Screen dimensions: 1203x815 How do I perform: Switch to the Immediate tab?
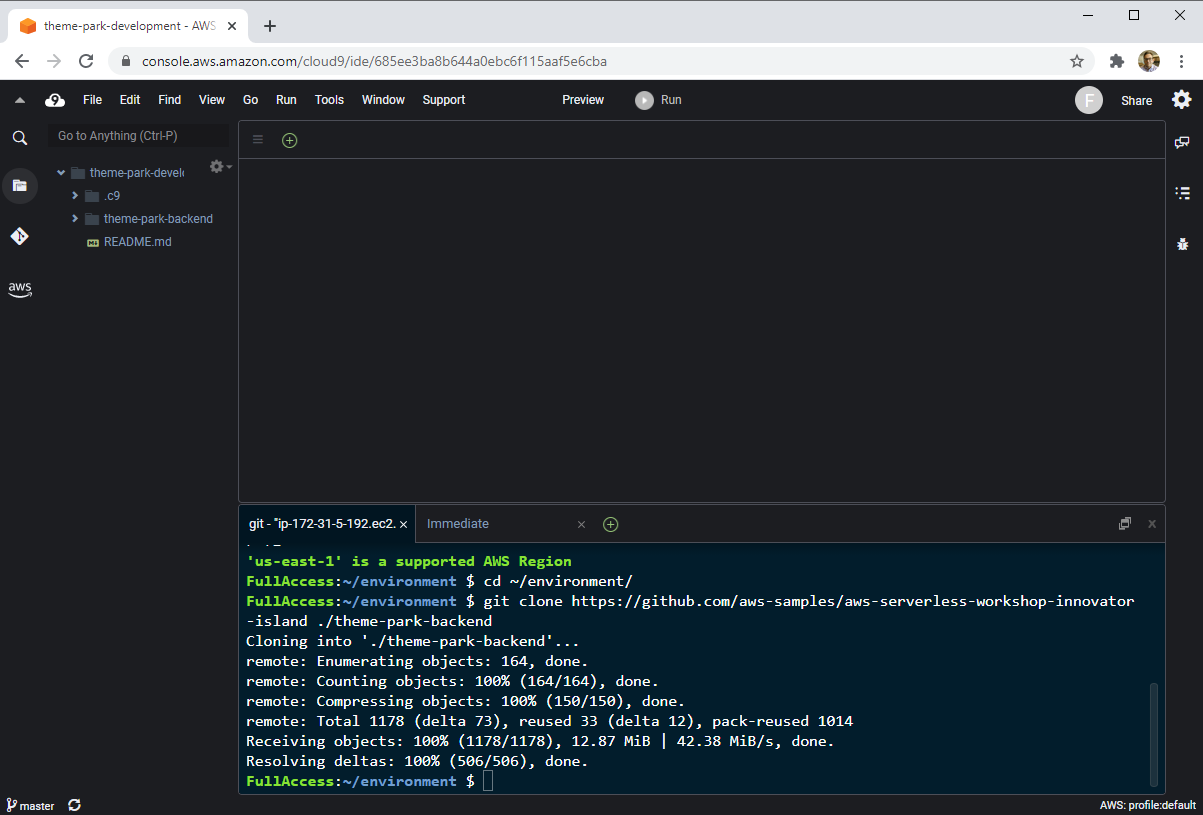tap(458, 524)
